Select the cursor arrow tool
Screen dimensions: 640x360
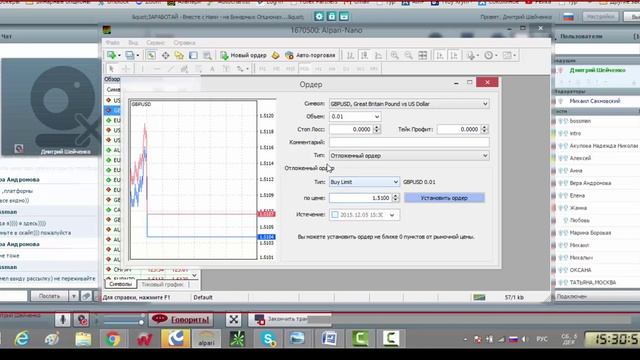point(111,69)
